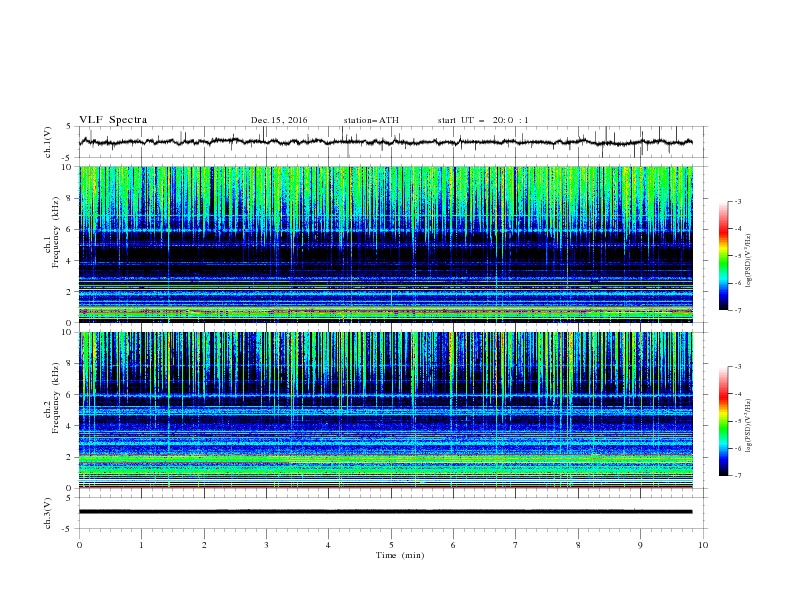Image resolution: width=792 pixels, height=612 pixels.
Task: Click the "ch.1(V)" axis label
Action: pyautogui.click(x=48, y=142)
